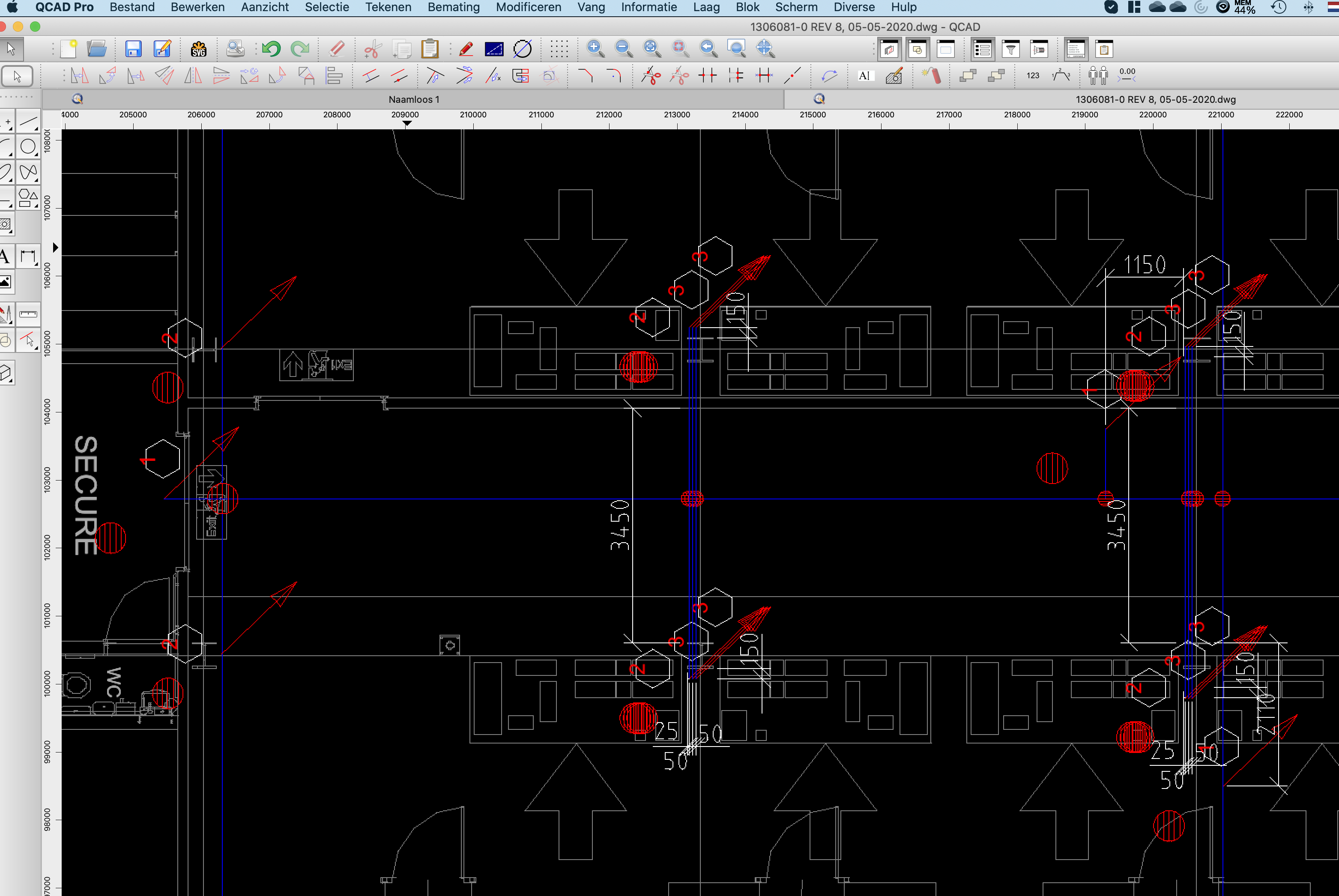Cut selection with the scissors icon
1339x896 pixels.
click(373, 49)
